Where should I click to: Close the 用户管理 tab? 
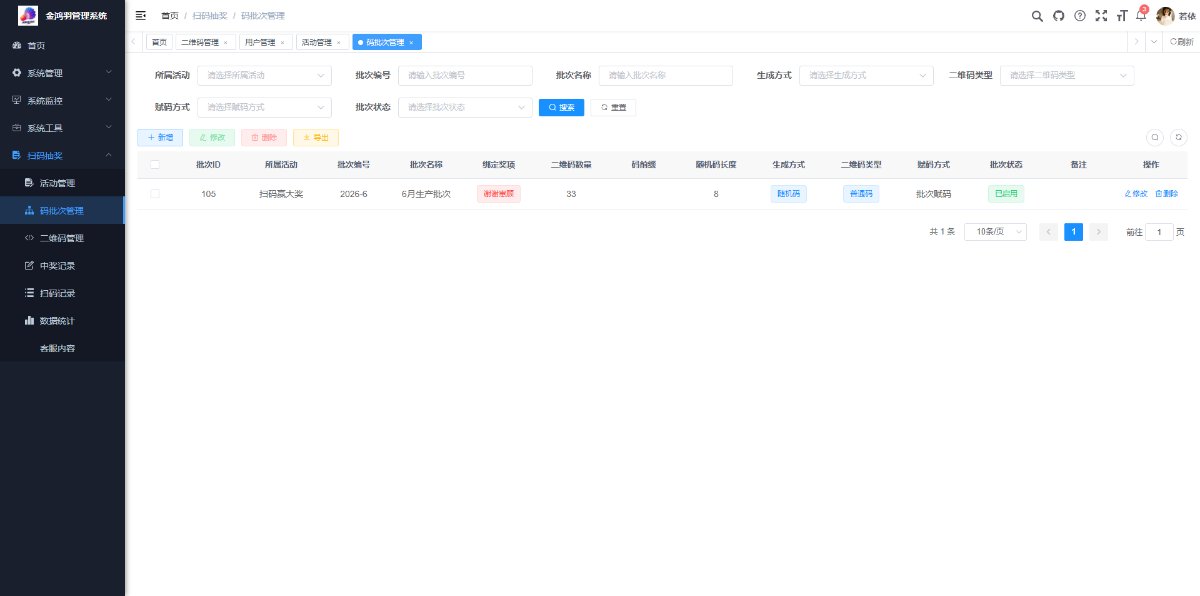click(282, 43)
